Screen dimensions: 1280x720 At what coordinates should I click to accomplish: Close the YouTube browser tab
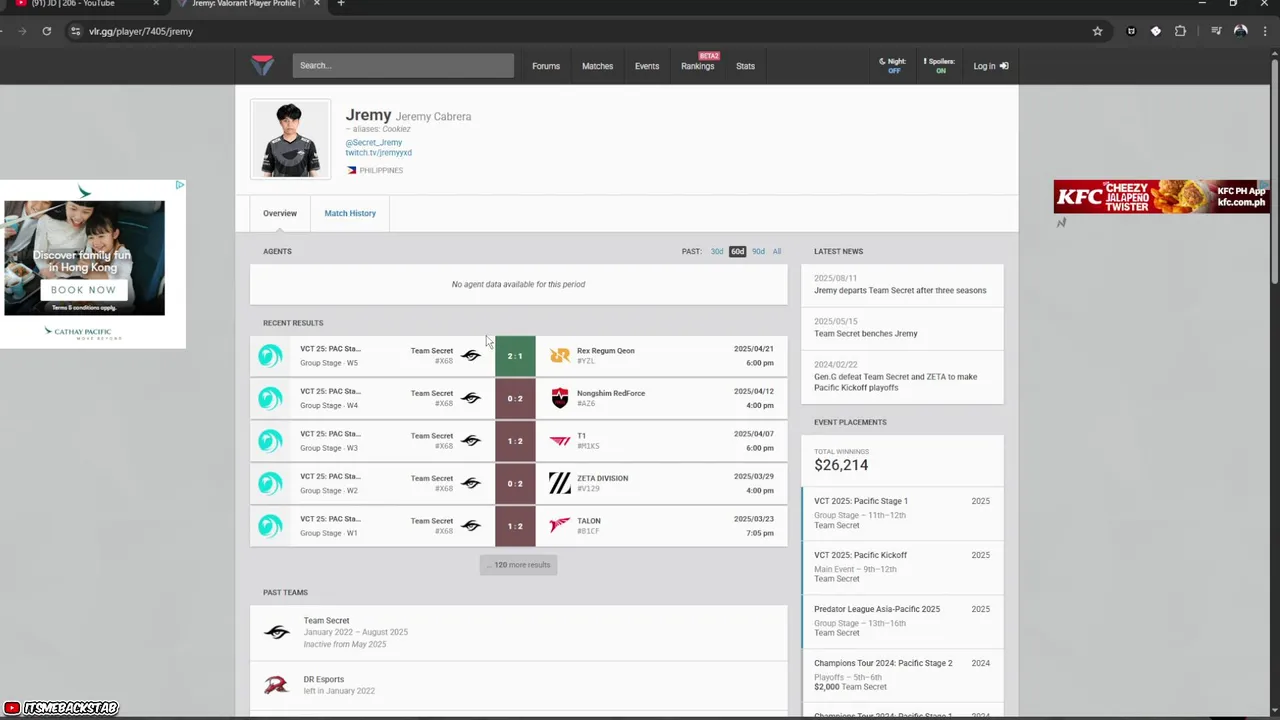click(156, 4)
